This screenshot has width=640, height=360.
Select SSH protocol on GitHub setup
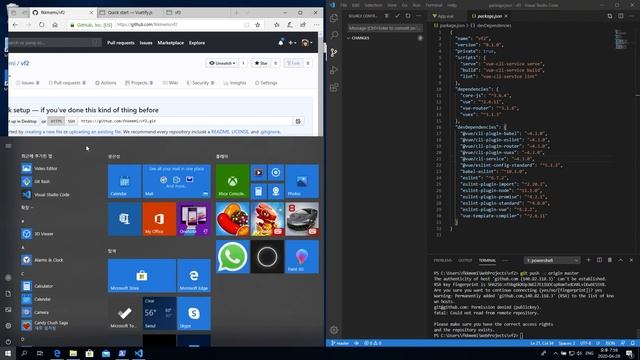[x=71, y=121]
